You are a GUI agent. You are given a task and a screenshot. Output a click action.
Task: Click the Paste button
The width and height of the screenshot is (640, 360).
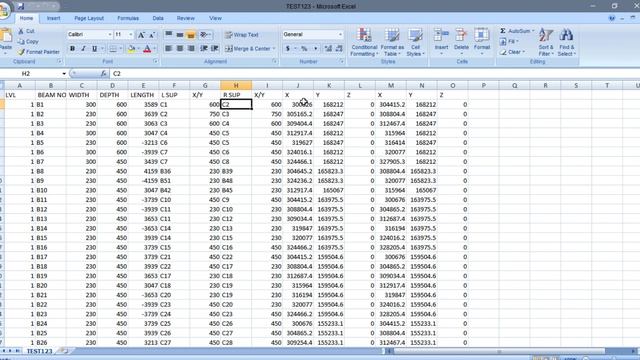pyautogui.click(x=6, y=42)
